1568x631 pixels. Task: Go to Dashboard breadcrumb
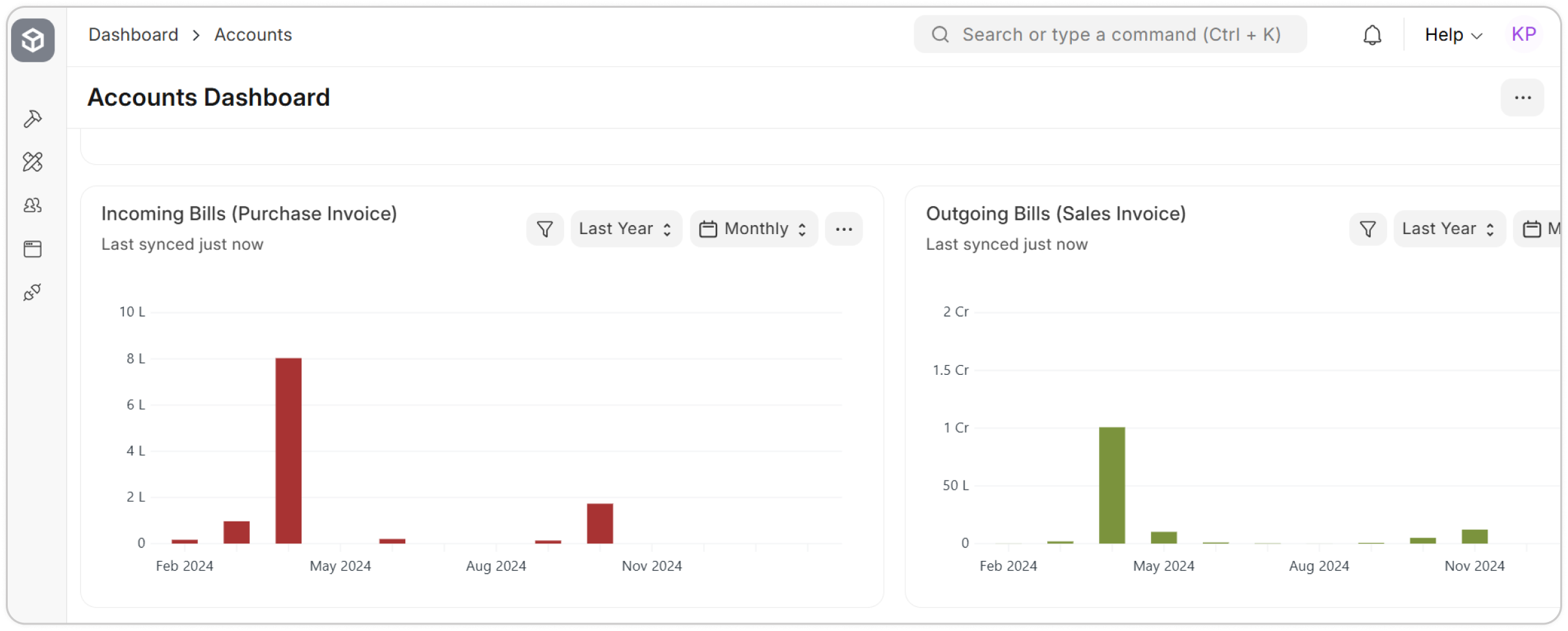click(133, 35)
